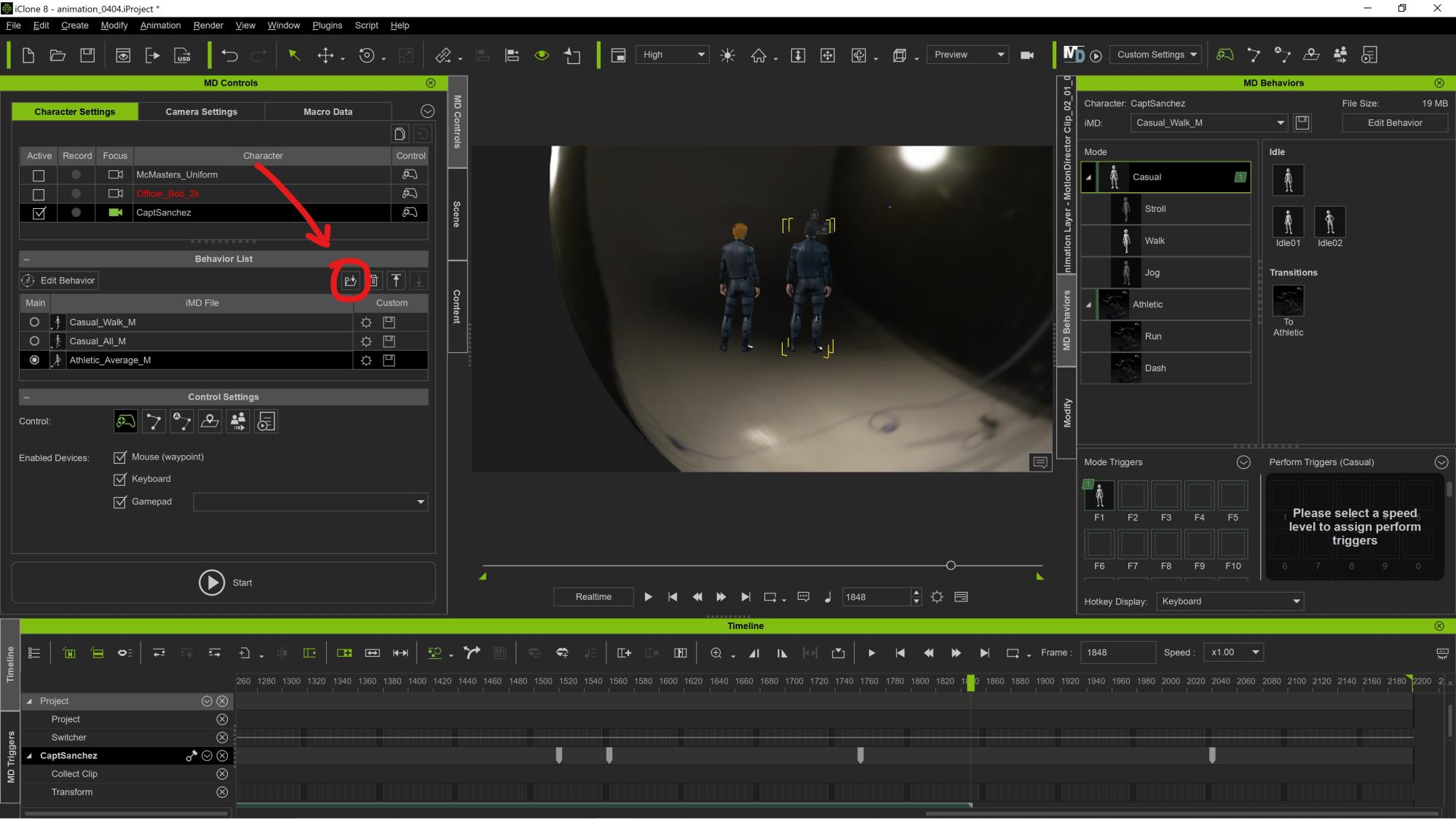Delete behavior with the trash icon
Screen dimensions: 1456x819
[x=373, y=281]
